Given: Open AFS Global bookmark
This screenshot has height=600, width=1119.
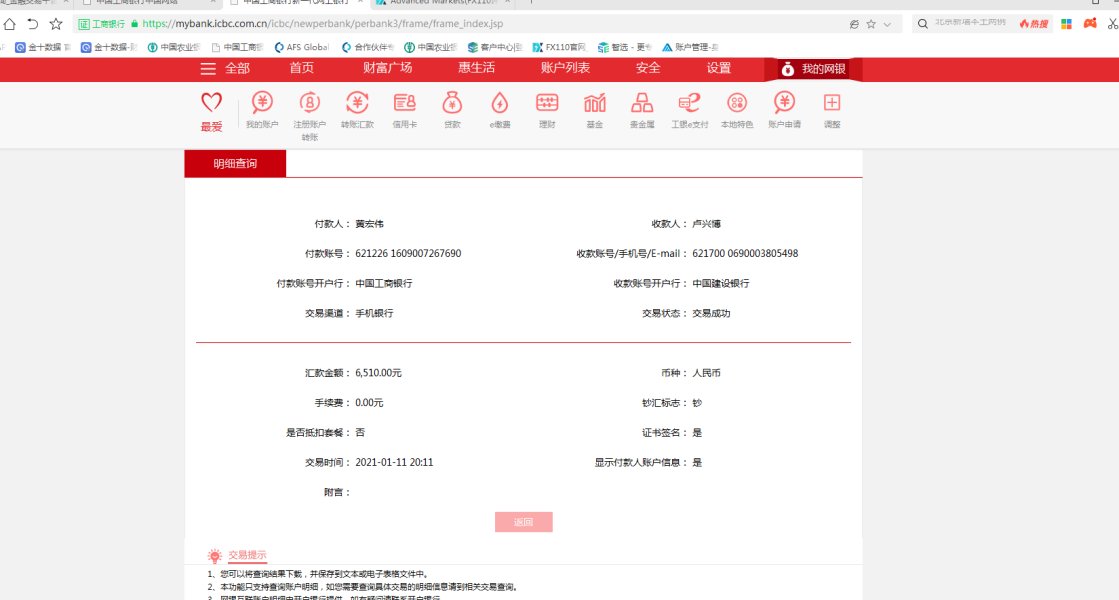Looking at the screenshot, I should point(301,47).
